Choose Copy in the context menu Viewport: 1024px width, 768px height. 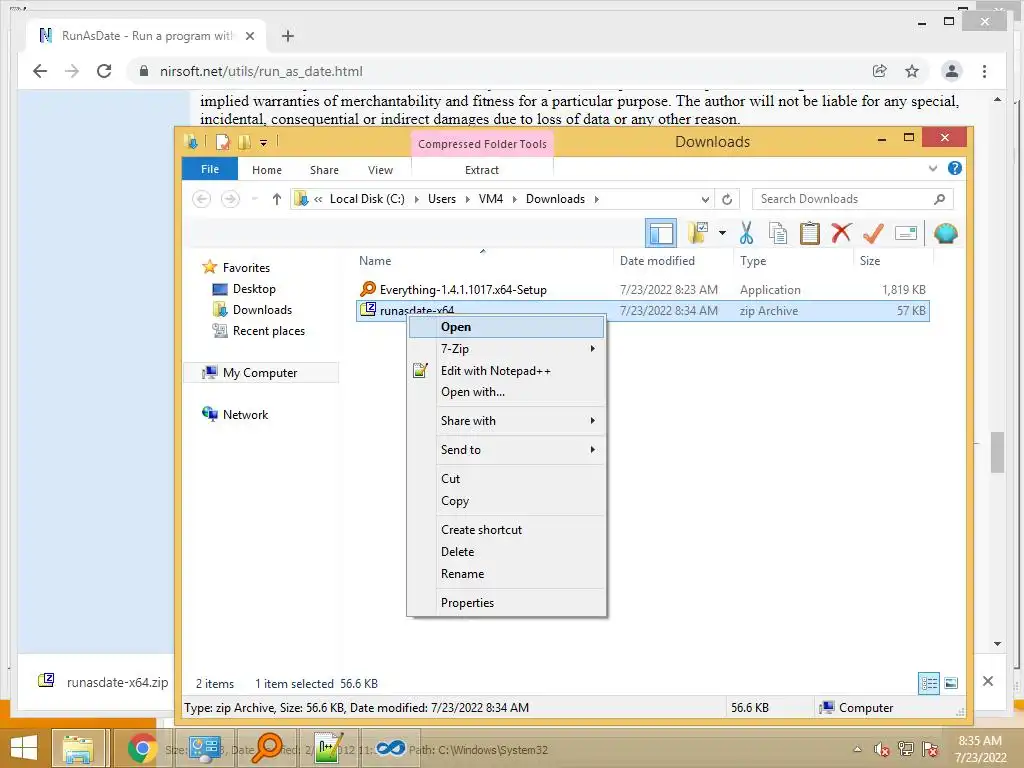tap(507, 501)
